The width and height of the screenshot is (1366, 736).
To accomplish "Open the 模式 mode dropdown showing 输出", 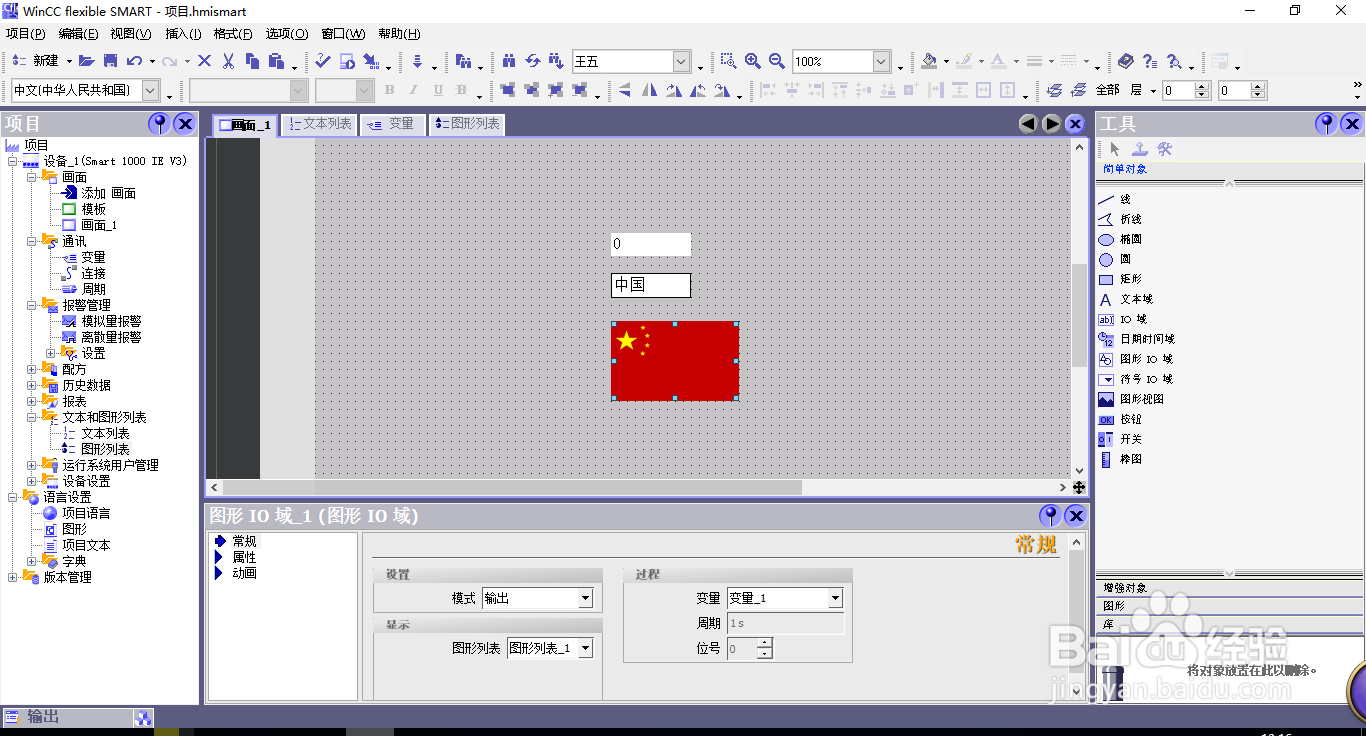I will tap(585, 598).
